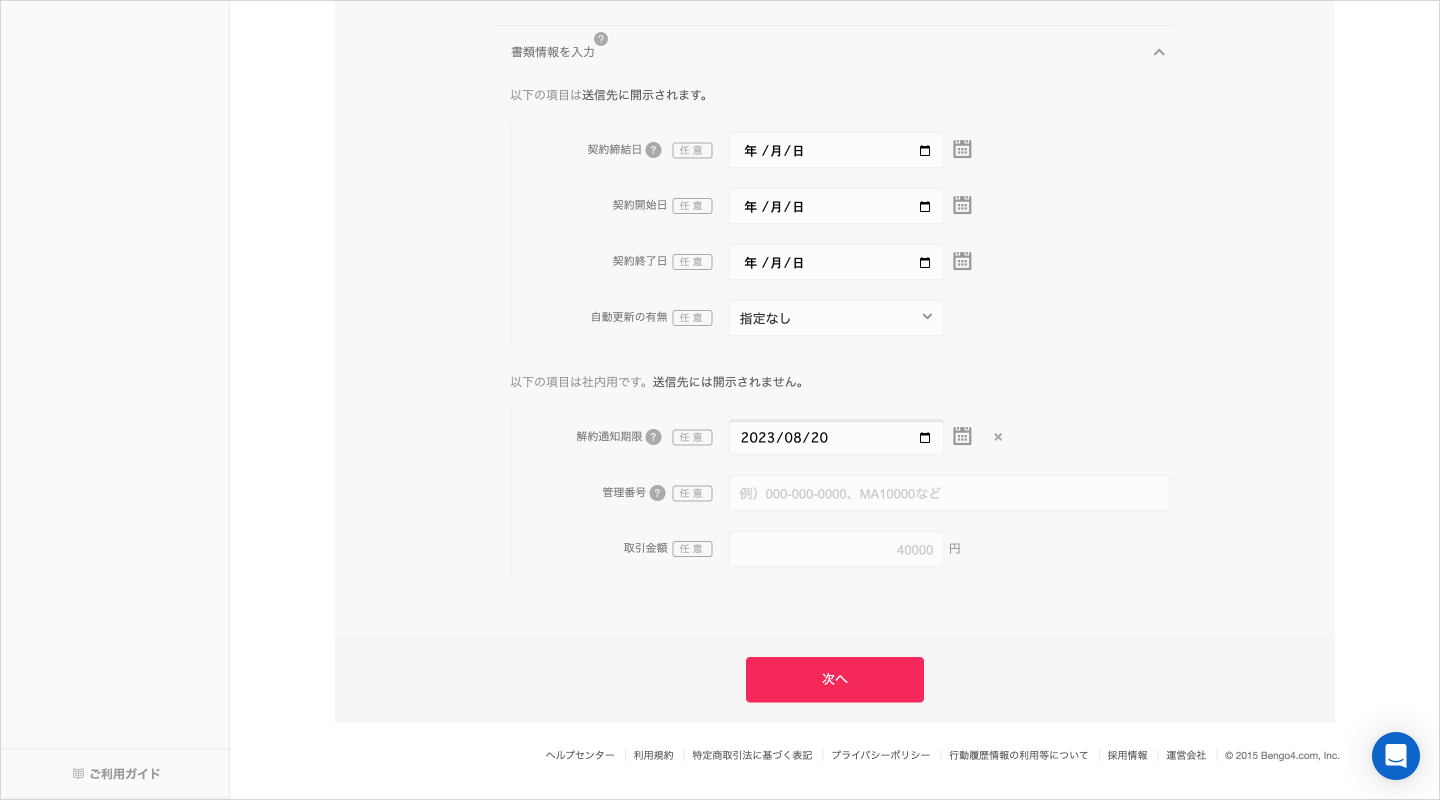This screenshot has width=1440, height=800.
Task: Focus the 契約締結日 date field
Action: pos(836,150)
